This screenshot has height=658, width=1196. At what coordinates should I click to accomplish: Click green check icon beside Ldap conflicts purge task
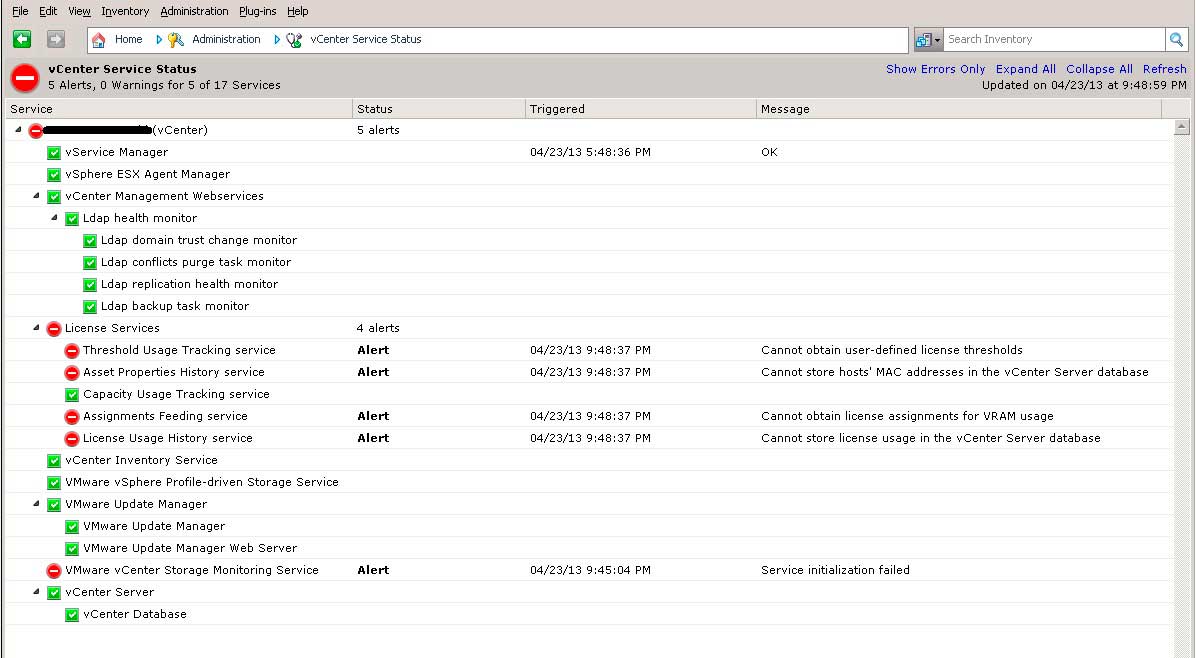(90, 262)
